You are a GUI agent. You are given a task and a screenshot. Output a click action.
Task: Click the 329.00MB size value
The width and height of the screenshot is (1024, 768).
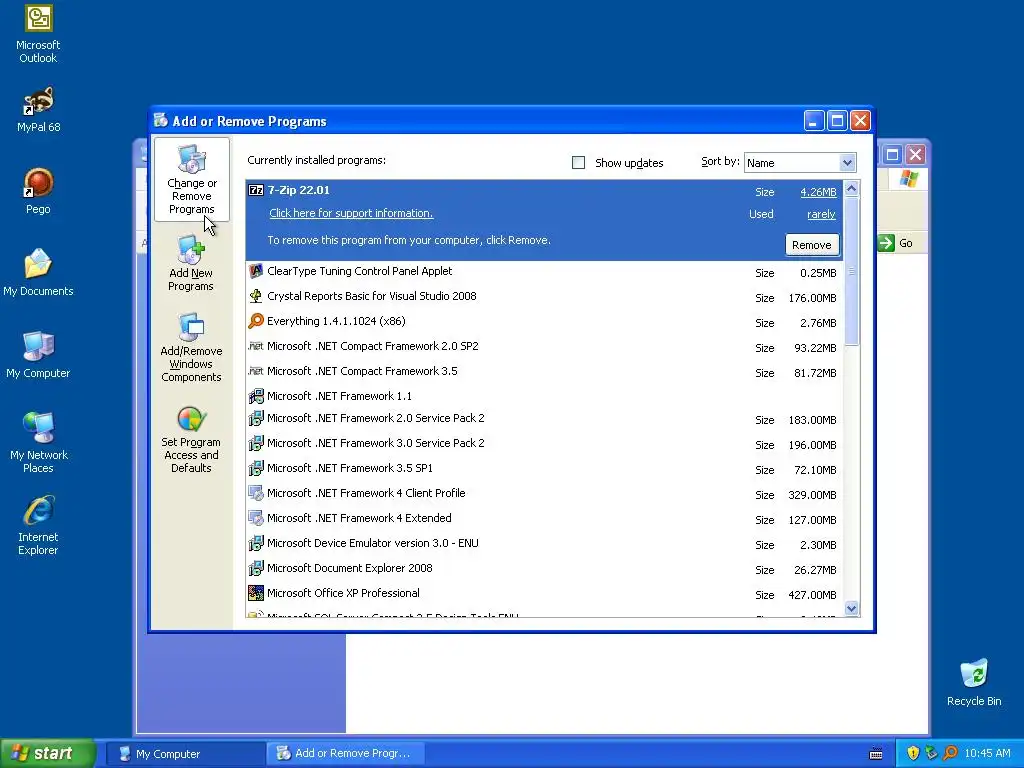pos(812,495)
